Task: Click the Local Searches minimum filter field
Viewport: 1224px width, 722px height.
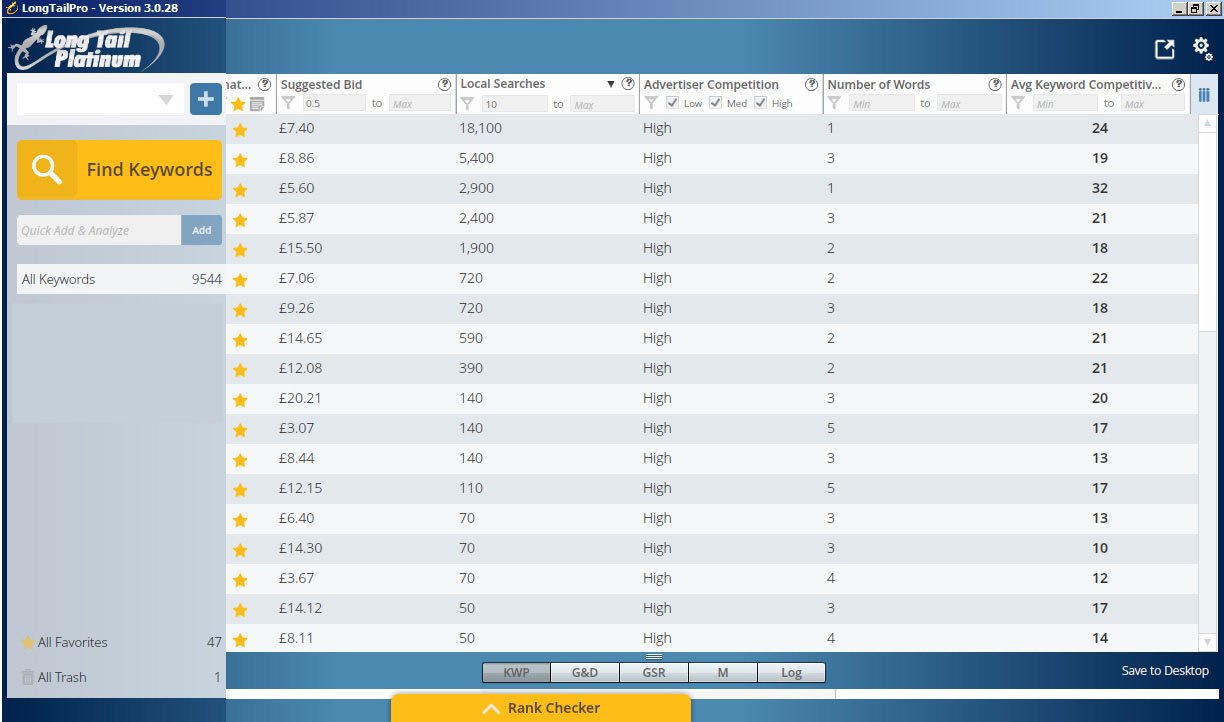Action: point(514,104)
